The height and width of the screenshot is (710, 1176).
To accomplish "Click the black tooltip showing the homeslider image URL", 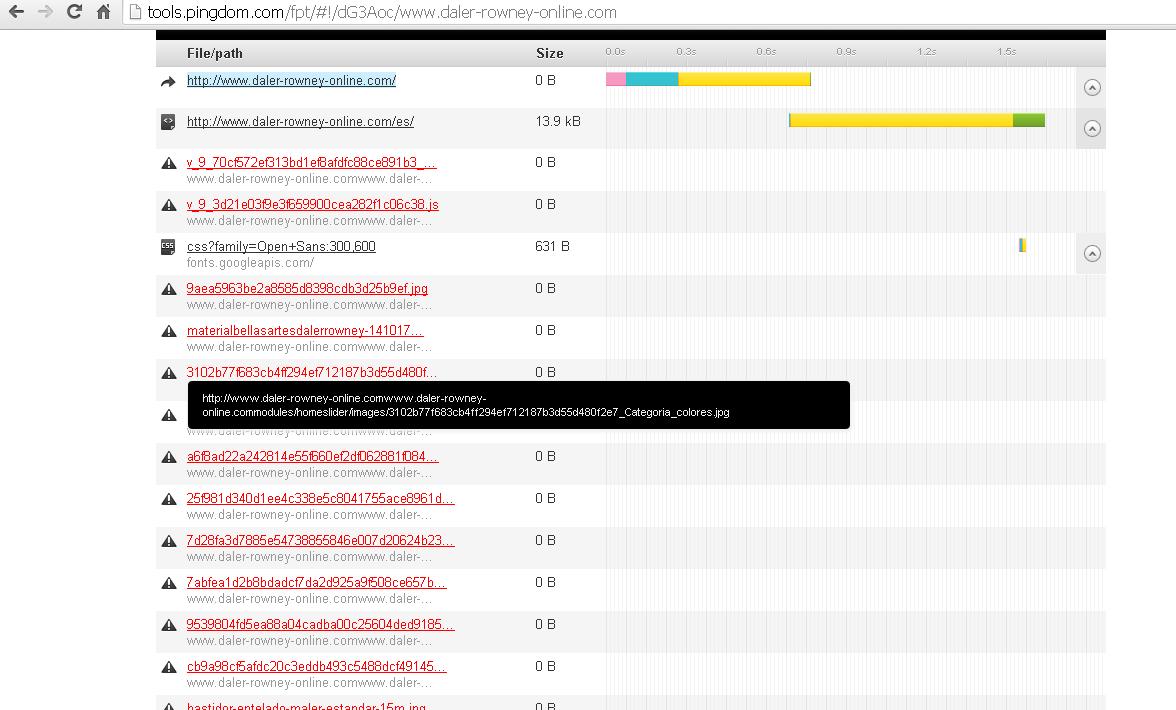I will 518,405.
